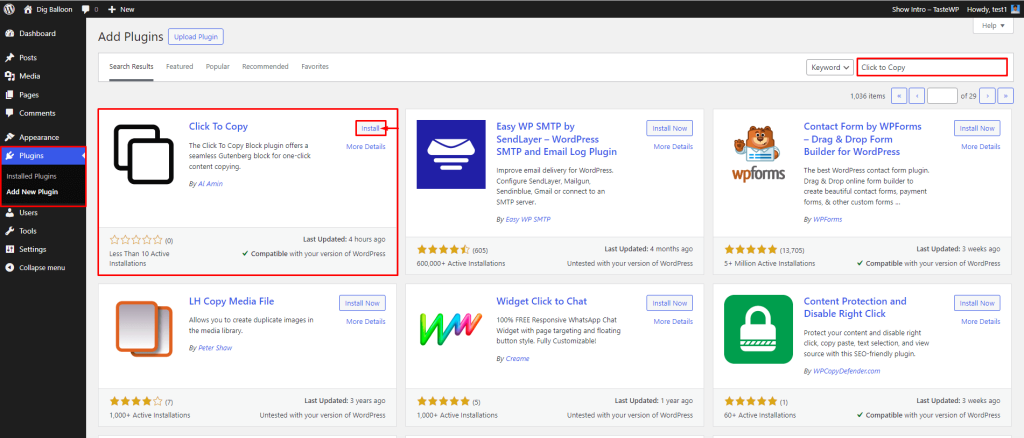Click the Easy WP SMTP envelope icon

tap(451, 155)
